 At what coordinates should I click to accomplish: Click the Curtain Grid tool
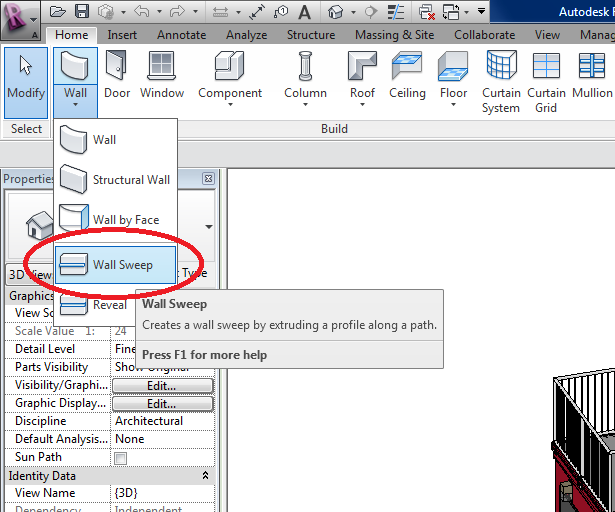pyautogui.click(x=546, y=82)
